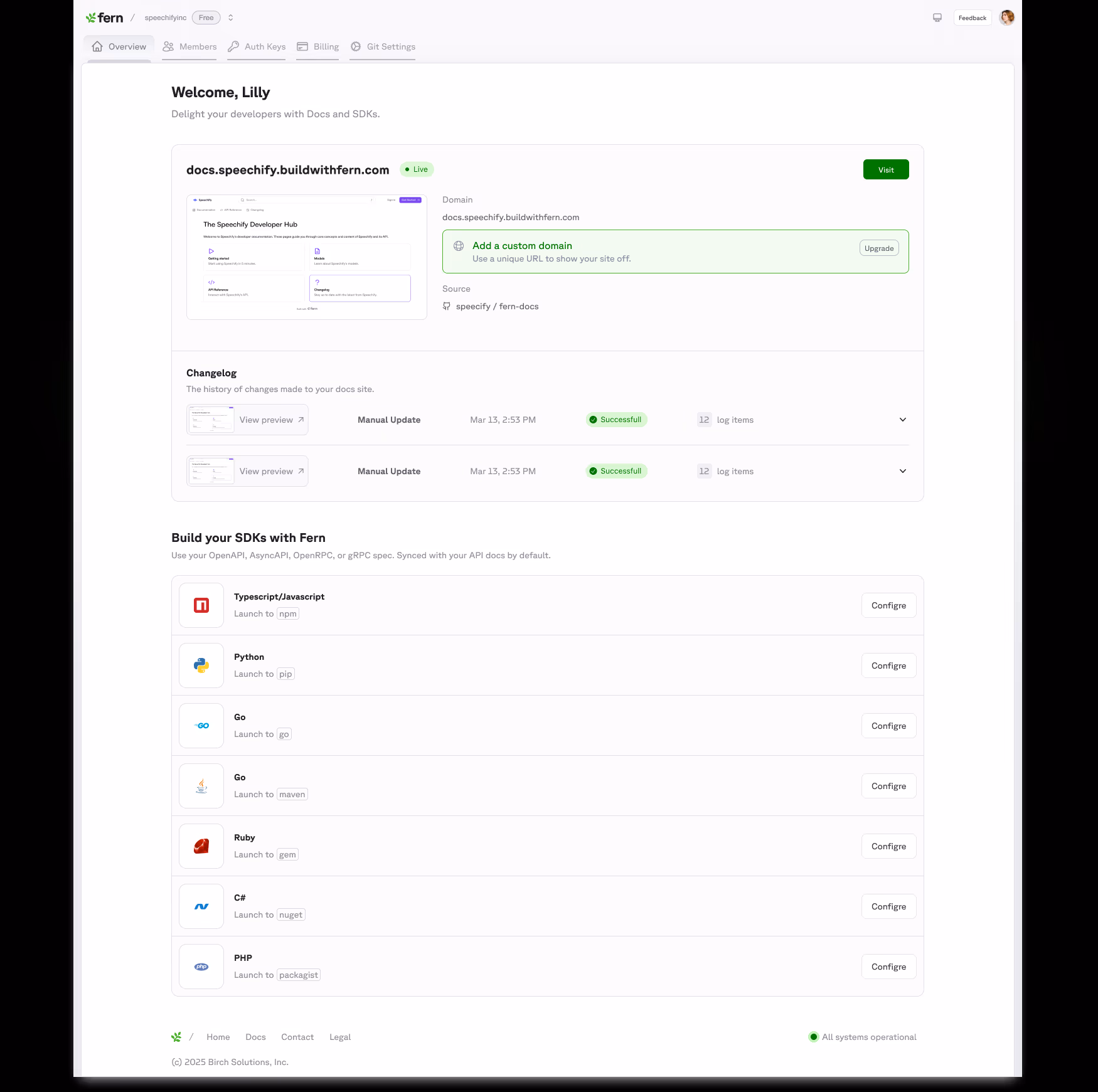Configure the Go SDK launching to go

(888, 726)
